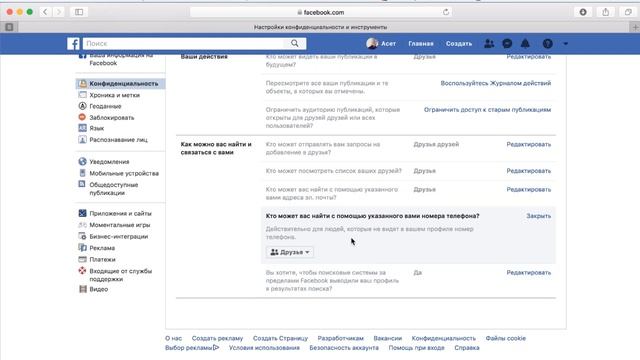Click the Safari back arrow

[x=45, y=12]
